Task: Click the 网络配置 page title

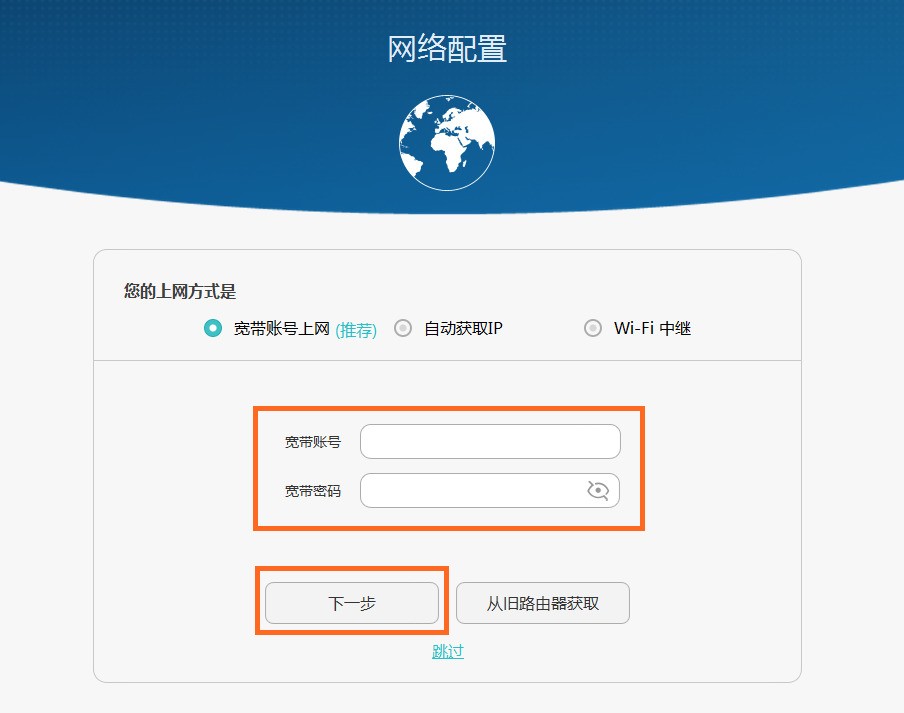Action: [447, 50]
